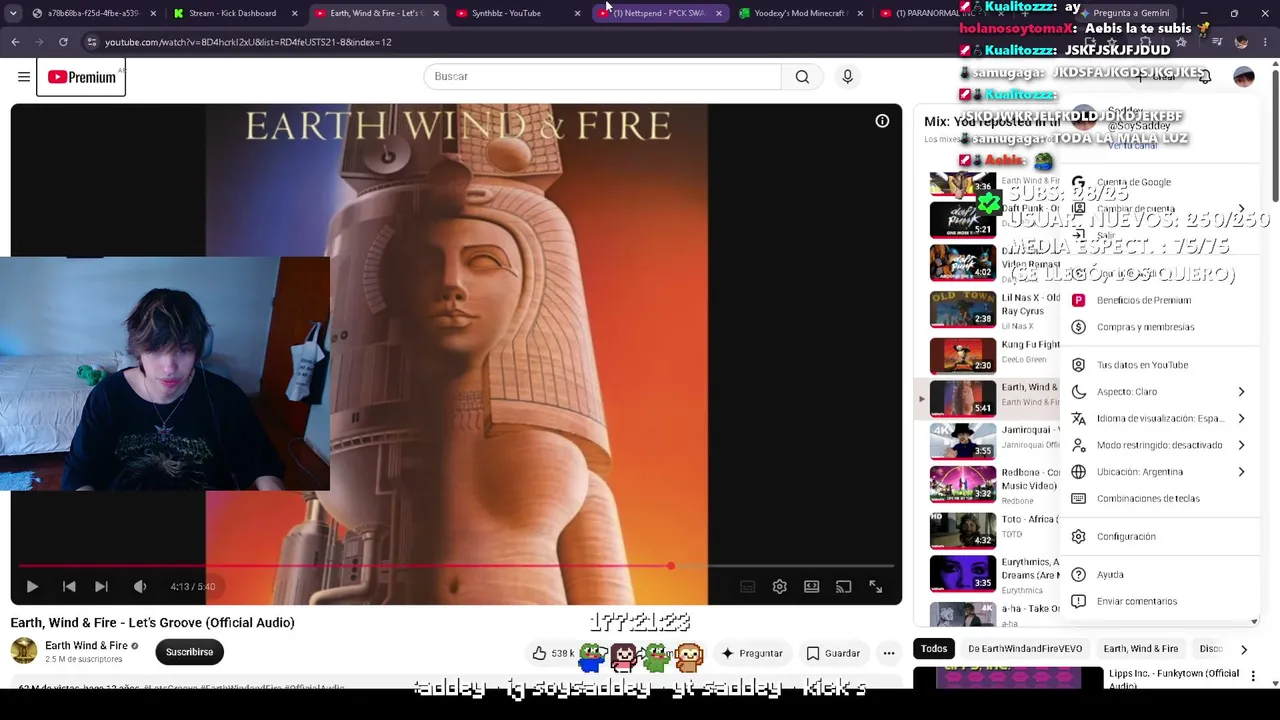The height and width of the screenshot is (720, 1280).
Task: Open the account avatar menu
Action: [1244, 77]
